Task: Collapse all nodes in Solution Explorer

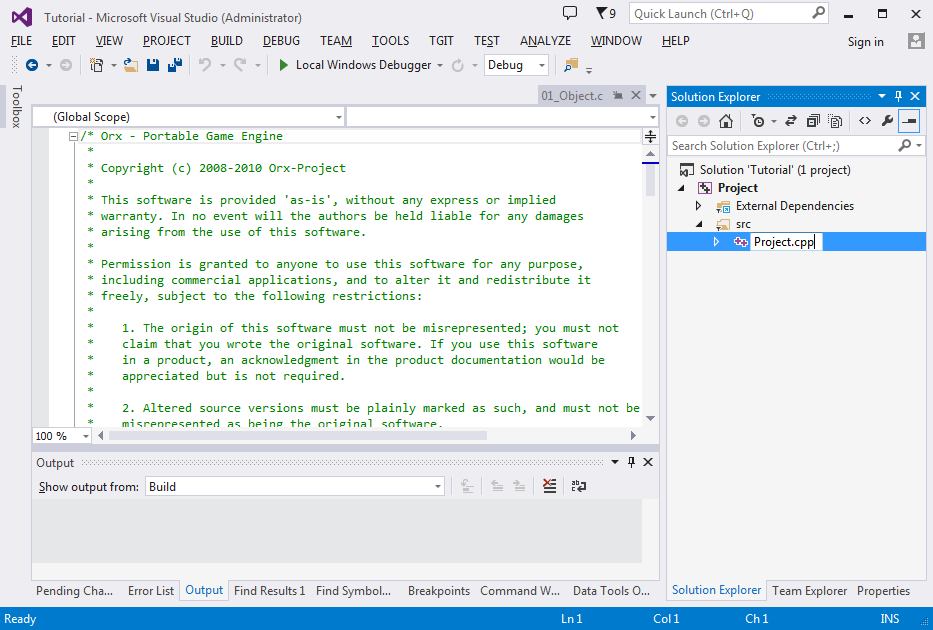Action: point(813,121)
